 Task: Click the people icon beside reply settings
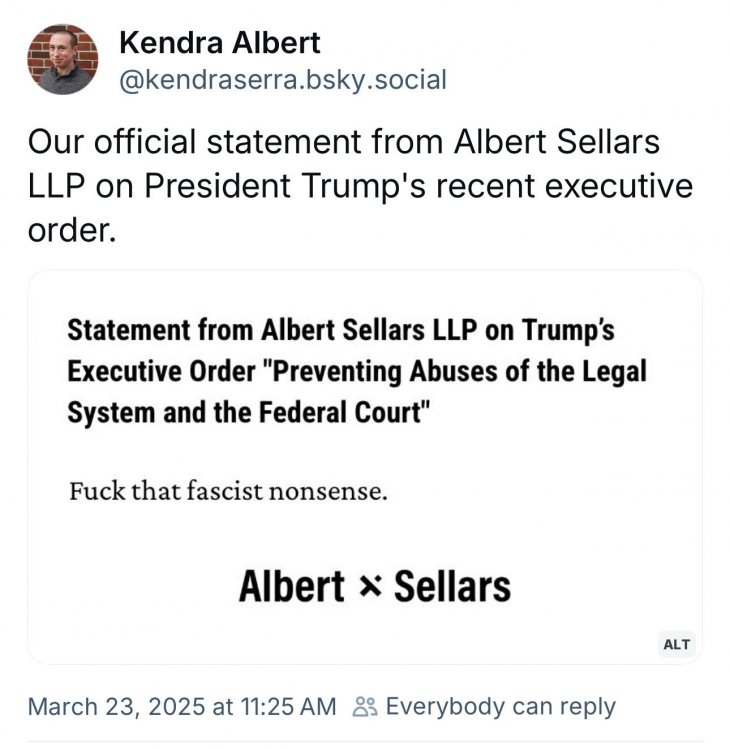pos(365,707)
